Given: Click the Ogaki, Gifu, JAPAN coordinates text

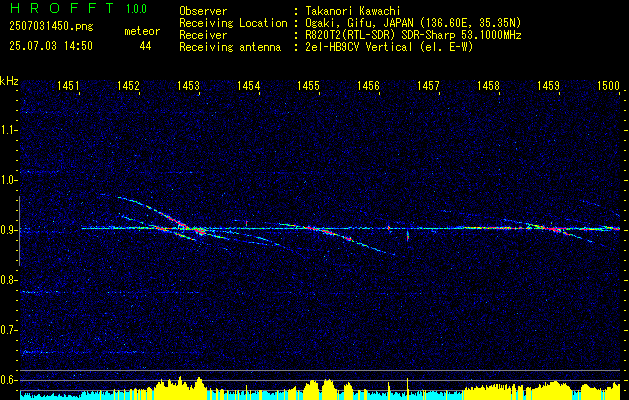Looking at the screenshot, I should (x=413, y=23).
